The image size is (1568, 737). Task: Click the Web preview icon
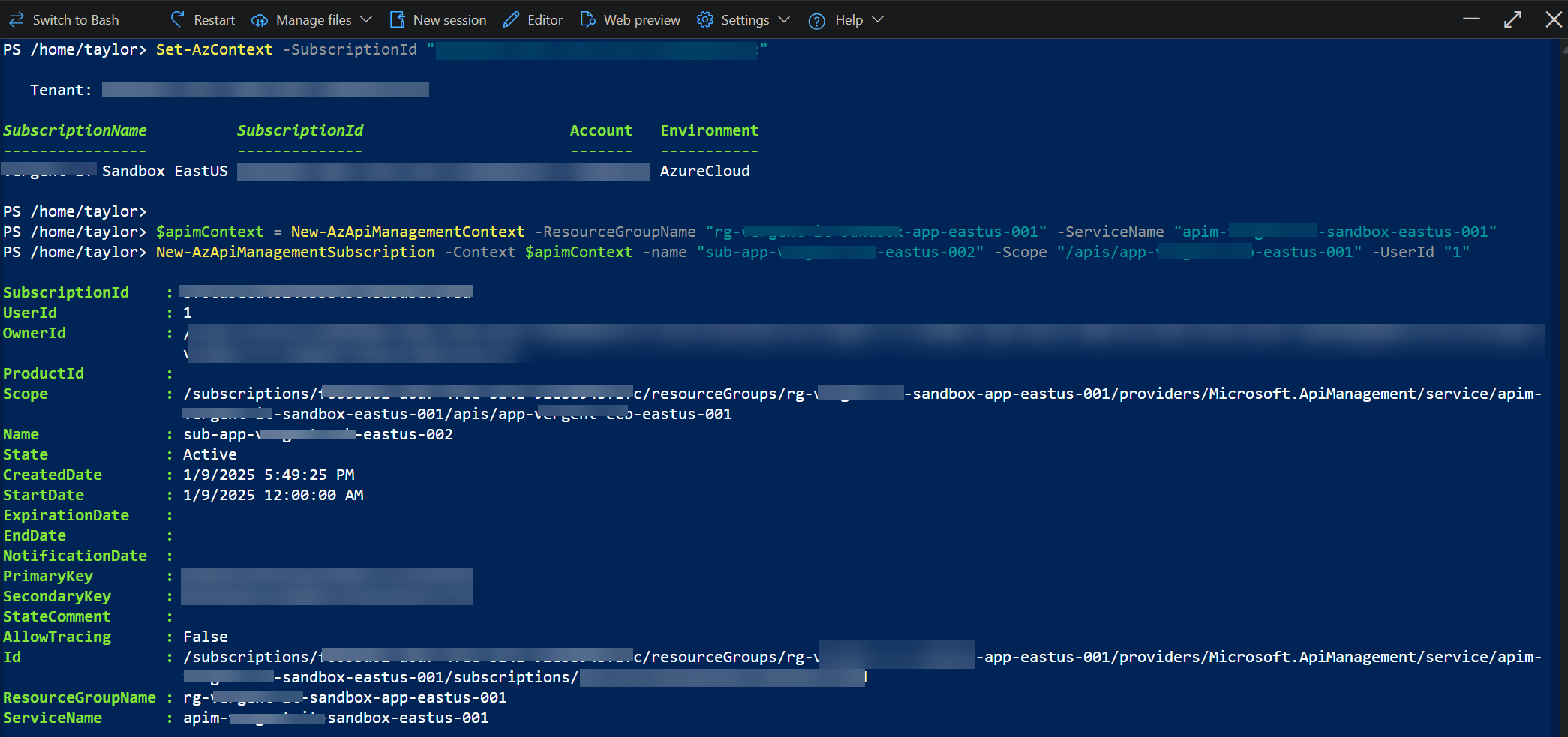(x=588, y=20)
